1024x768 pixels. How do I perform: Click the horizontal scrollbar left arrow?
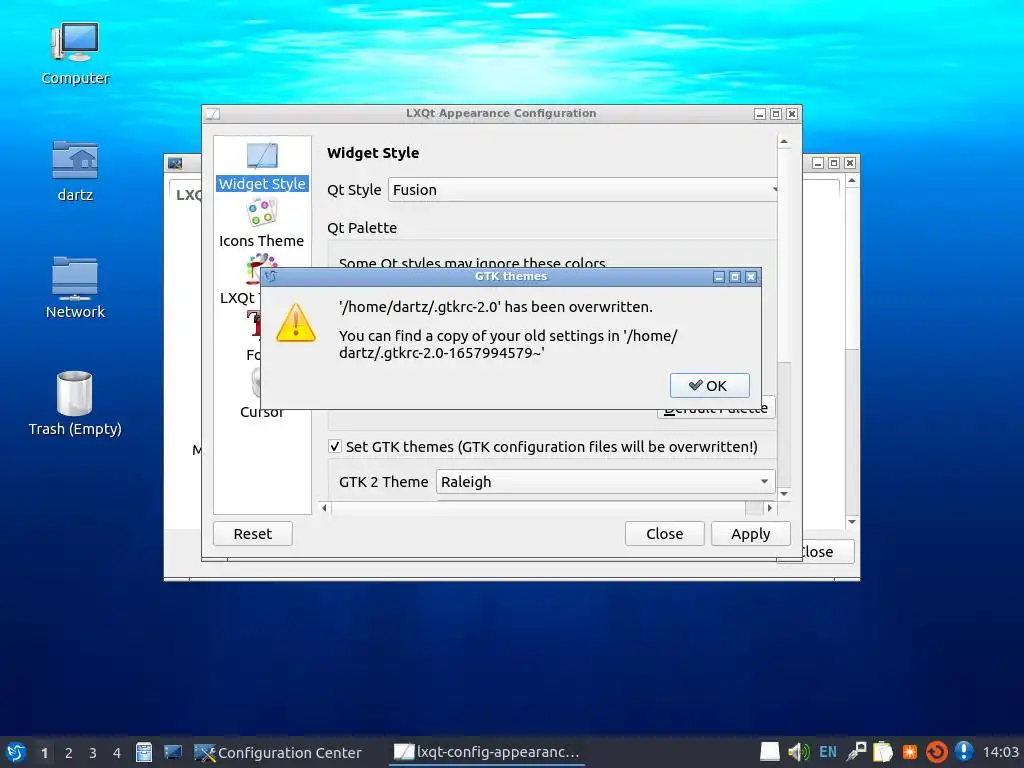tap(325, 507)
